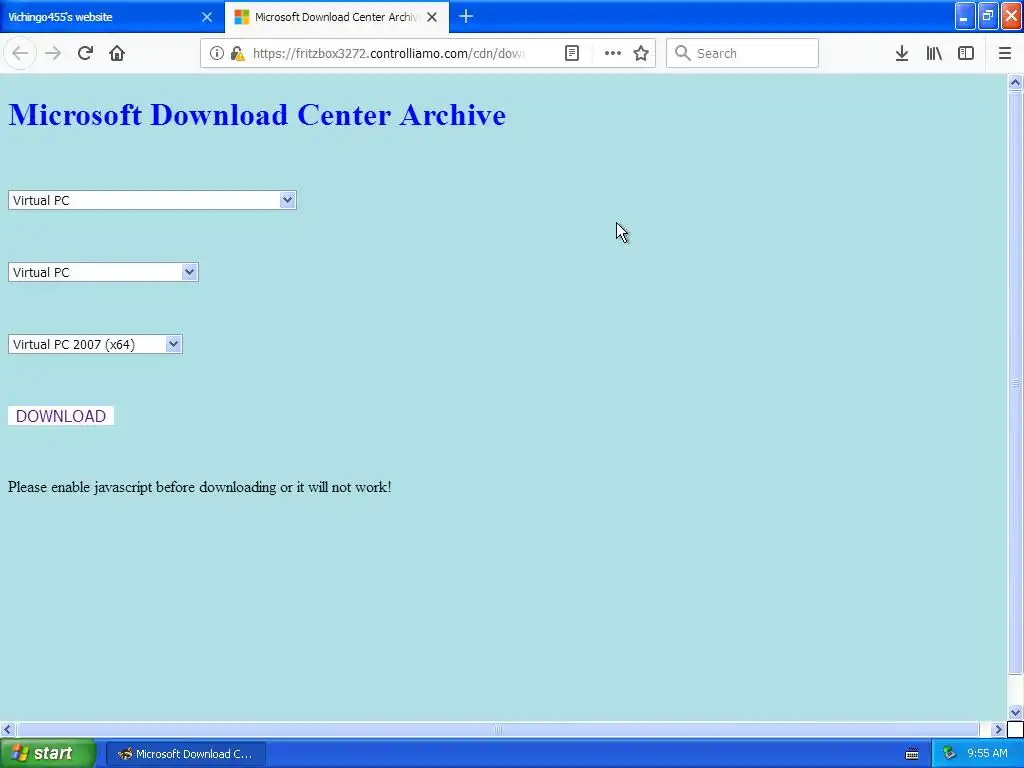Viewport: 1024px width, 768px height.
Task: Open page actions three-dots menu
Action: [613, 53]
